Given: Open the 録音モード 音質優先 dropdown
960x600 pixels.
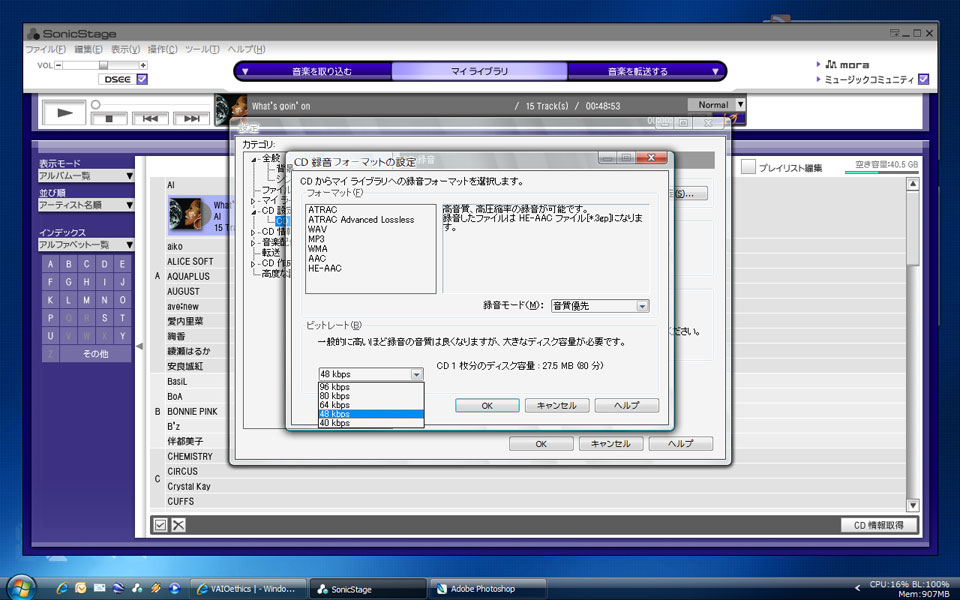Looking at the screenshot, I should (x=599, y=306).
